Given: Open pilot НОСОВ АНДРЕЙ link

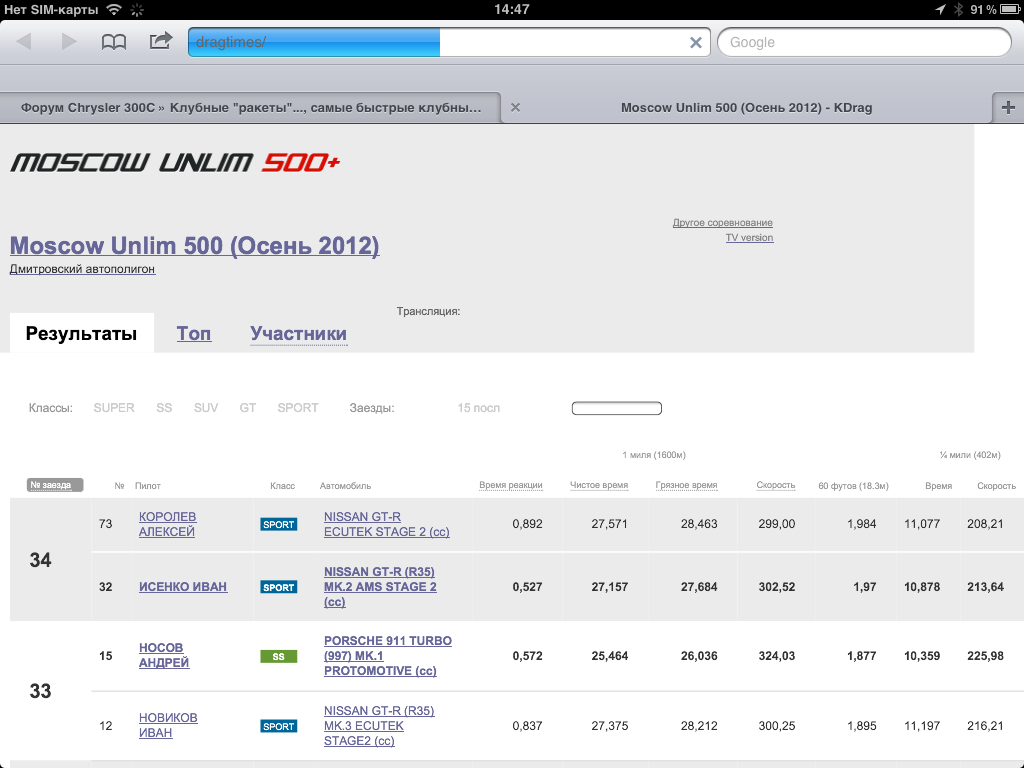Looking at the screenshot, I should coord(164,655).
